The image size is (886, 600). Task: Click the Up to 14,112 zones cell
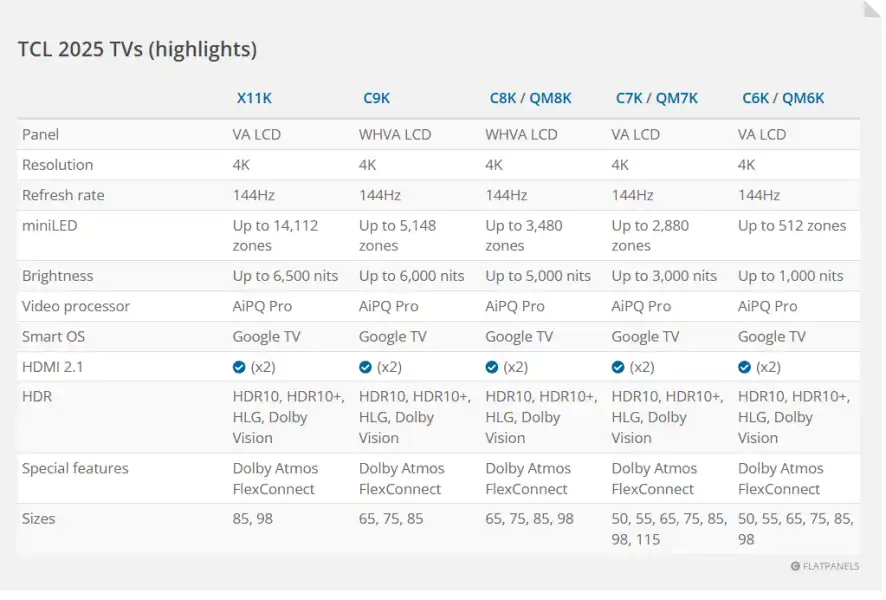point(275,236)
